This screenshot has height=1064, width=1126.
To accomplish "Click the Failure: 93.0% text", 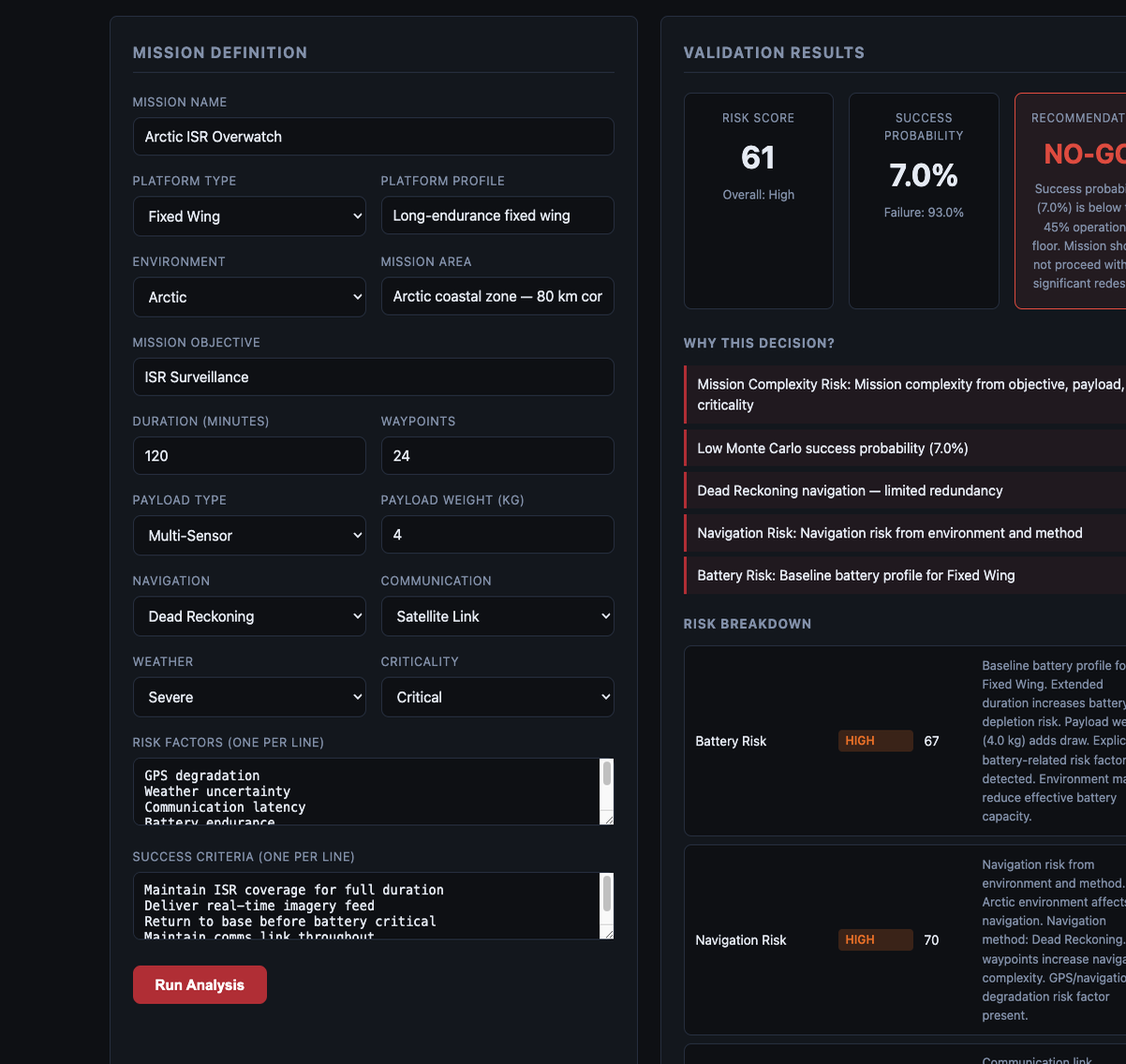I will pos(924,213).
